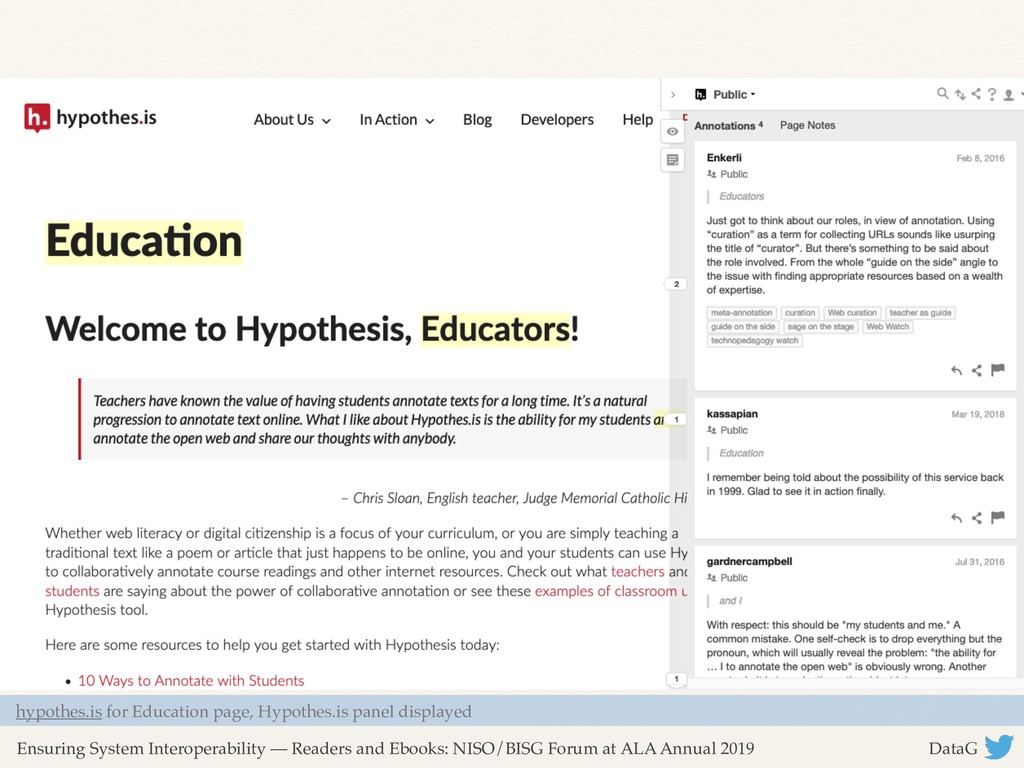
Task: Click the bucket marker showing 2 annotations
Action: 675,284
